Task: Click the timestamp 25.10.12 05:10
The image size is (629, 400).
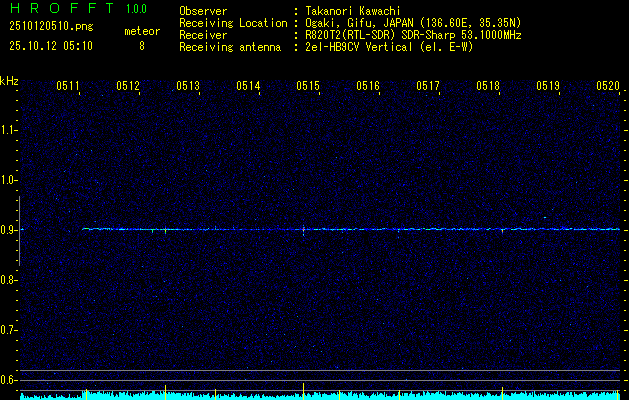Action: click(x=51, y=46)
